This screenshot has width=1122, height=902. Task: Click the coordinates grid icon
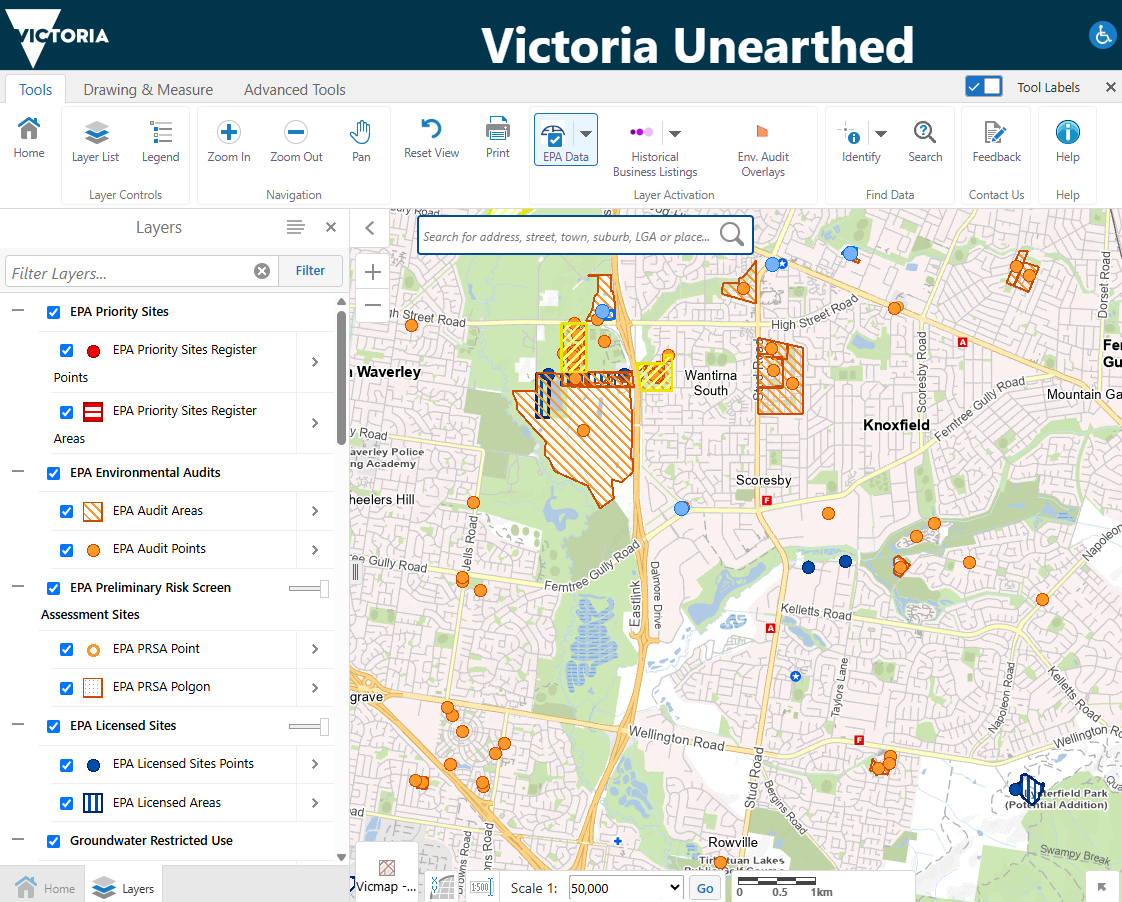tap(442, 887)
